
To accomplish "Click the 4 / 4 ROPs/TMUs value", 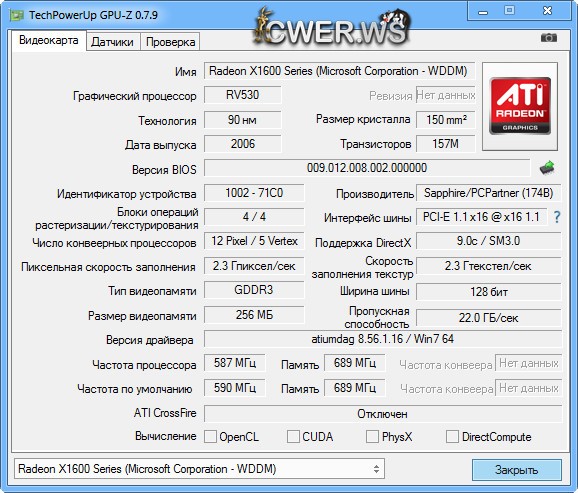I will coord(254,217).
